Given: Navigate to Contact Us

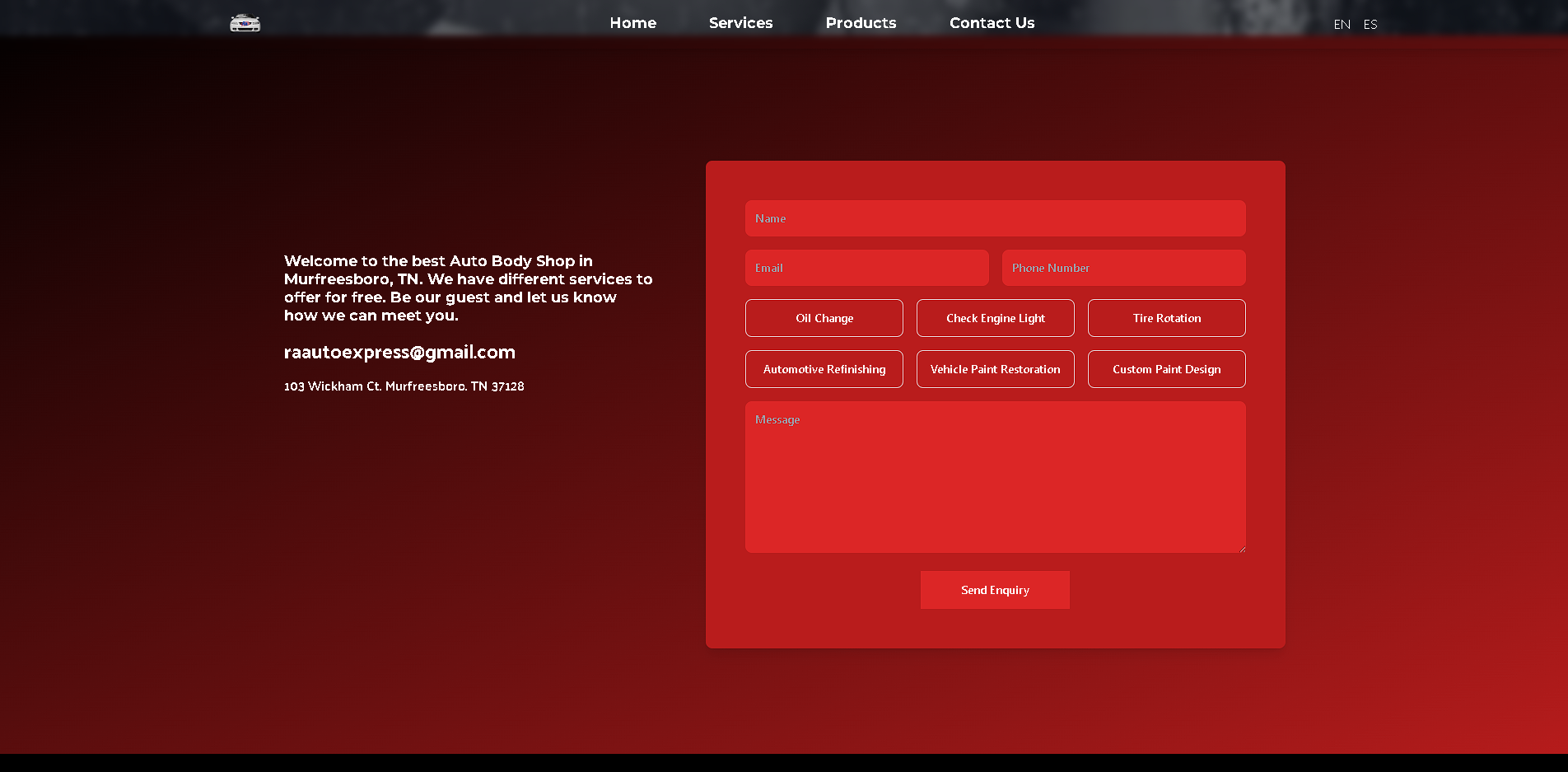Looking at the screenshot, I should [992, 23].
